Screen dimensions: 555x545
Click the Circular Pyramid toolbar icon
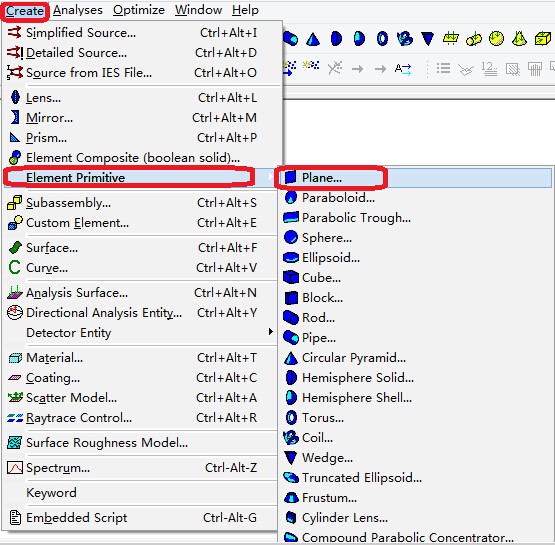[313, 39]
